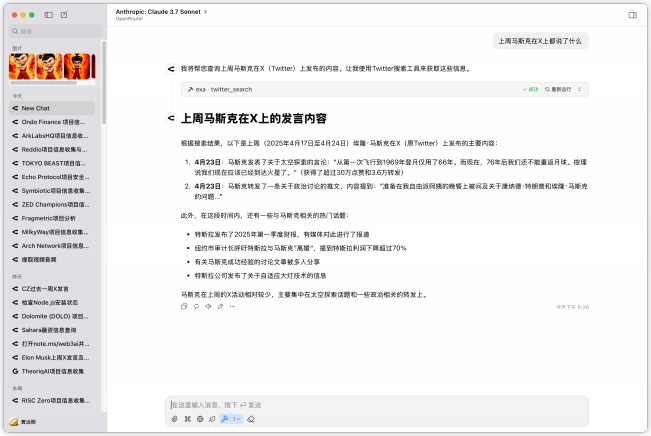The width and height of the screenshot is (651, 436).
Task: Click the user avatar at sidebar bottom
Action: coord(14,421)
